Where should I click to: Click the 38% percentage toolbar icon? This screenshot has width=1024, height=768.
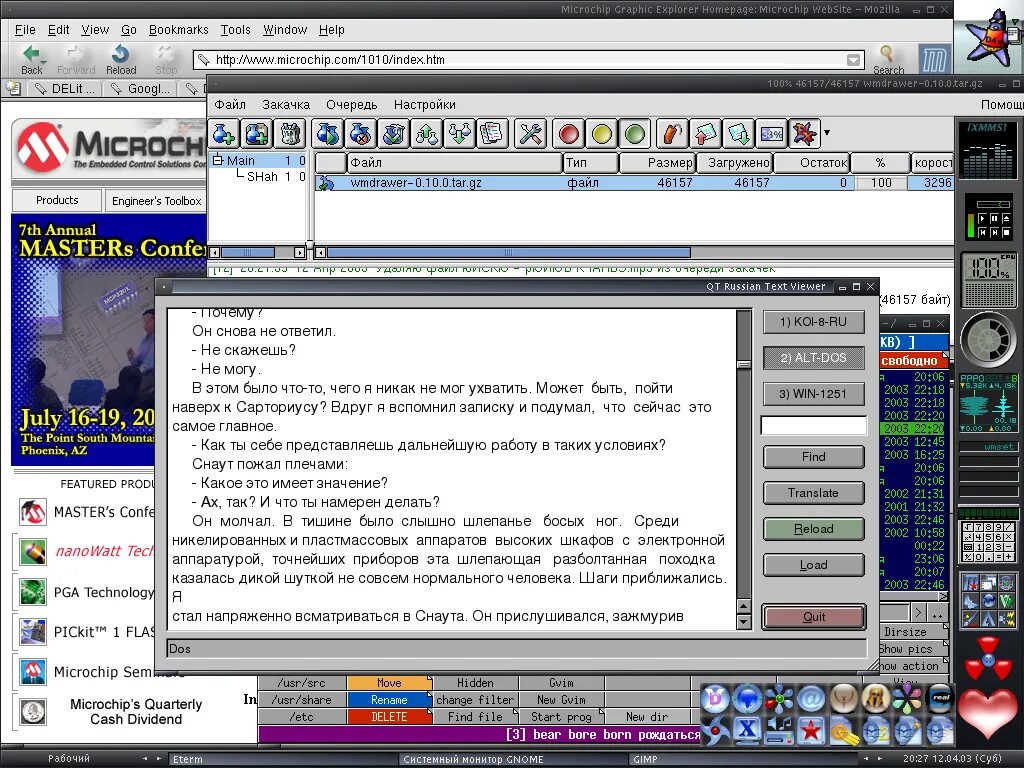(x=772, y=135)
